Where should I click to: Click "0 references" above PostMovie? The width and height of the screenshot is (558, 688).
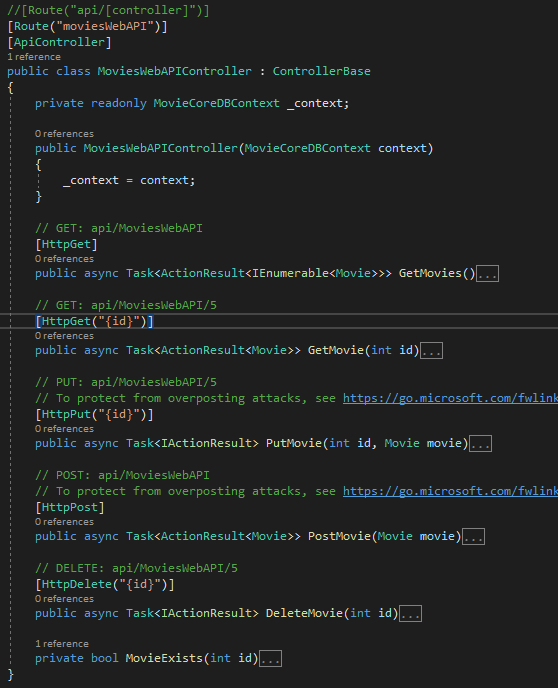pyautogui.click(x=64, y=522)
